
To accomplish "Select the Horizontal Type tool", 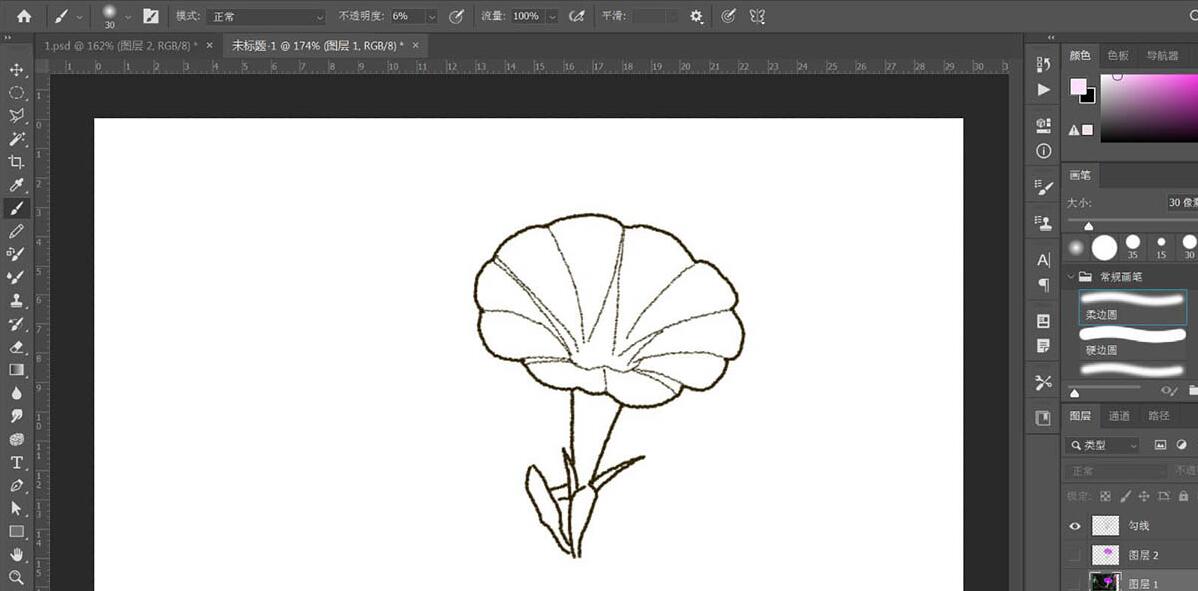I will point(15,462).
